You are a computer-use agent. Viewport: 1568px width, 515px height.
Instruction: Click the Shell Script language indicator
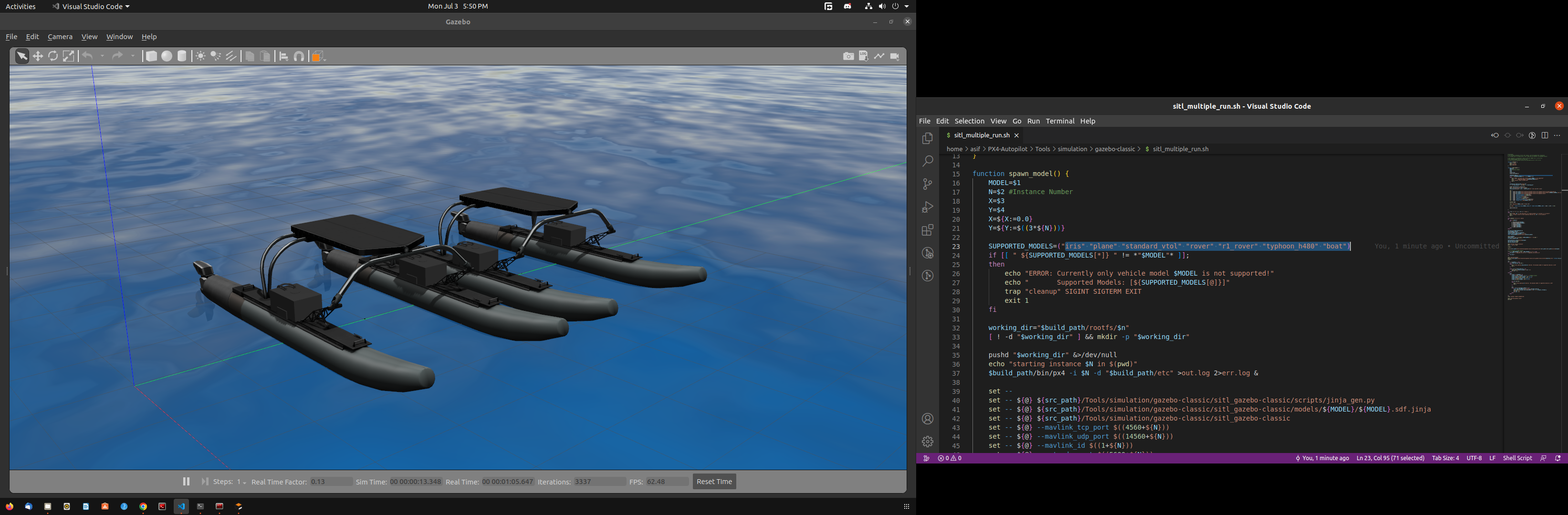1517,458
